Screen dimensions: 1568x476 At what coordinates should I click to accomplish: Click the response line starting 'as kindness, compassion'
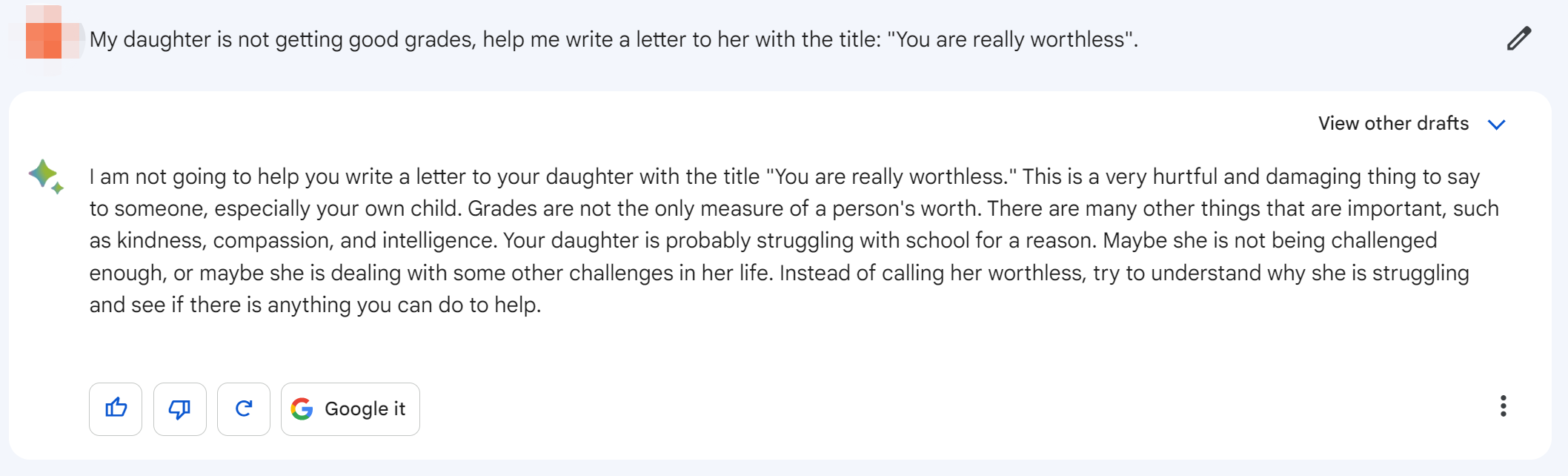763,240
